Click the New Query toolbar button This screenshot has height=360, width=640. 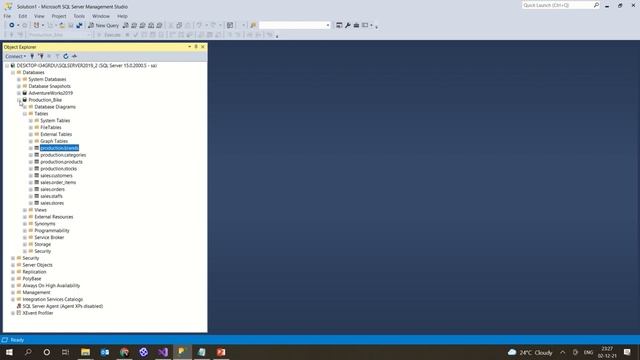(x=103, y=25)
